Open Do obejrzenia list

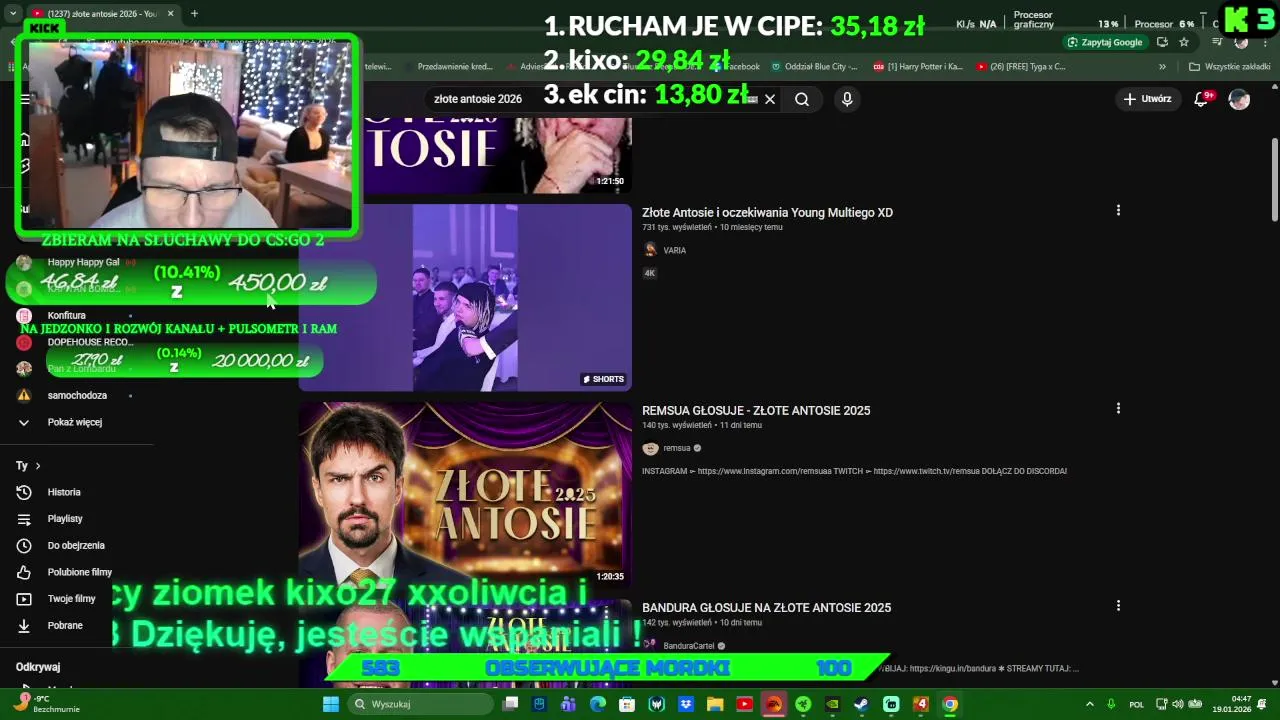pos(76,545)
